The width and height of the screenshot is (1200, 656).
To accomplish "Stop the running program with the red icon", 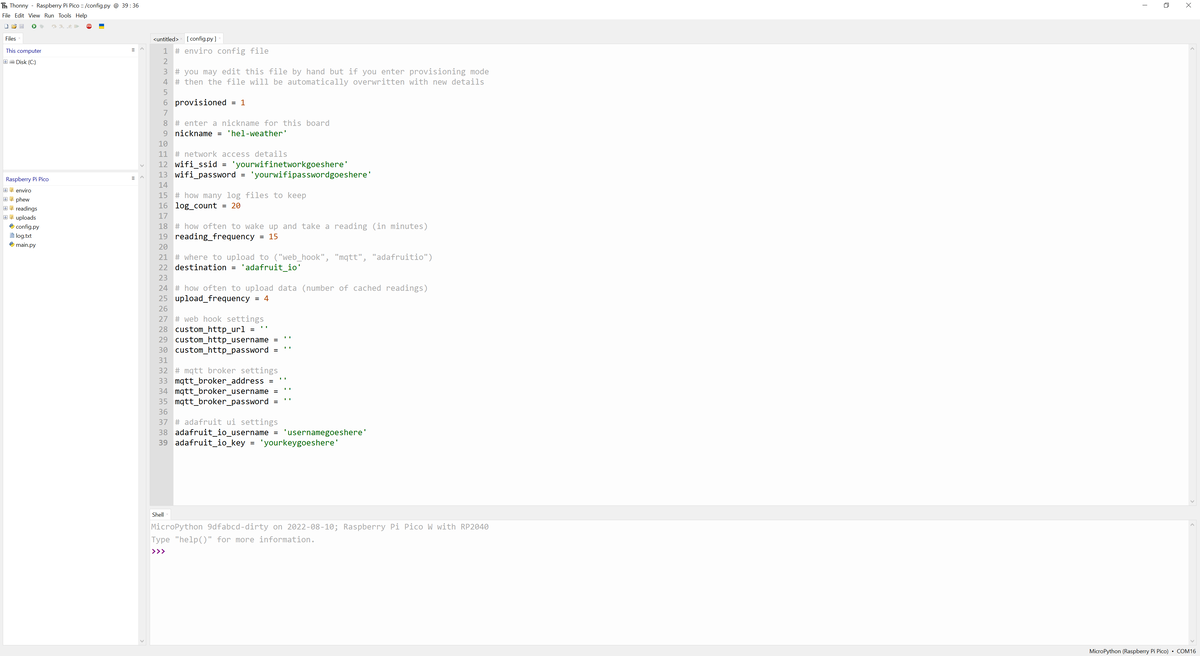I will (x=89, y=25).
